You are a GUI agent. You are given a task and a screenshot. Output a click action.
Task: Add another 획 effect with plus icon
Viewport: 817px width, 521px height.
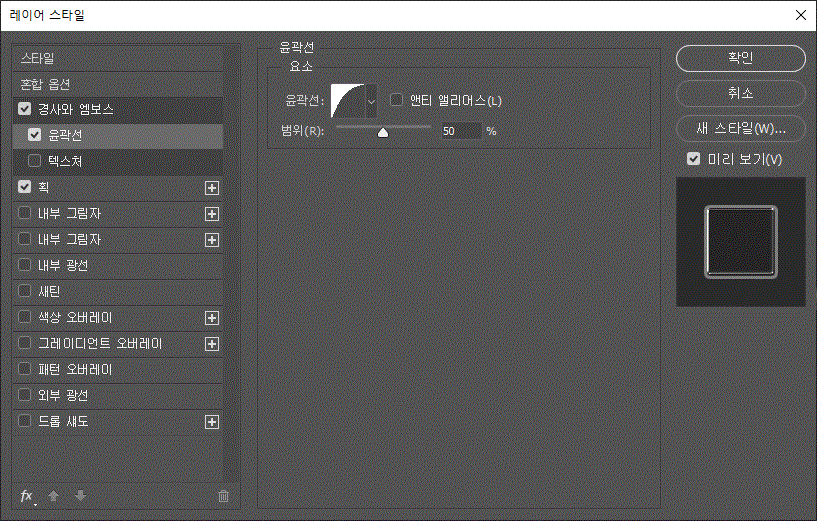tap(212, 188)
